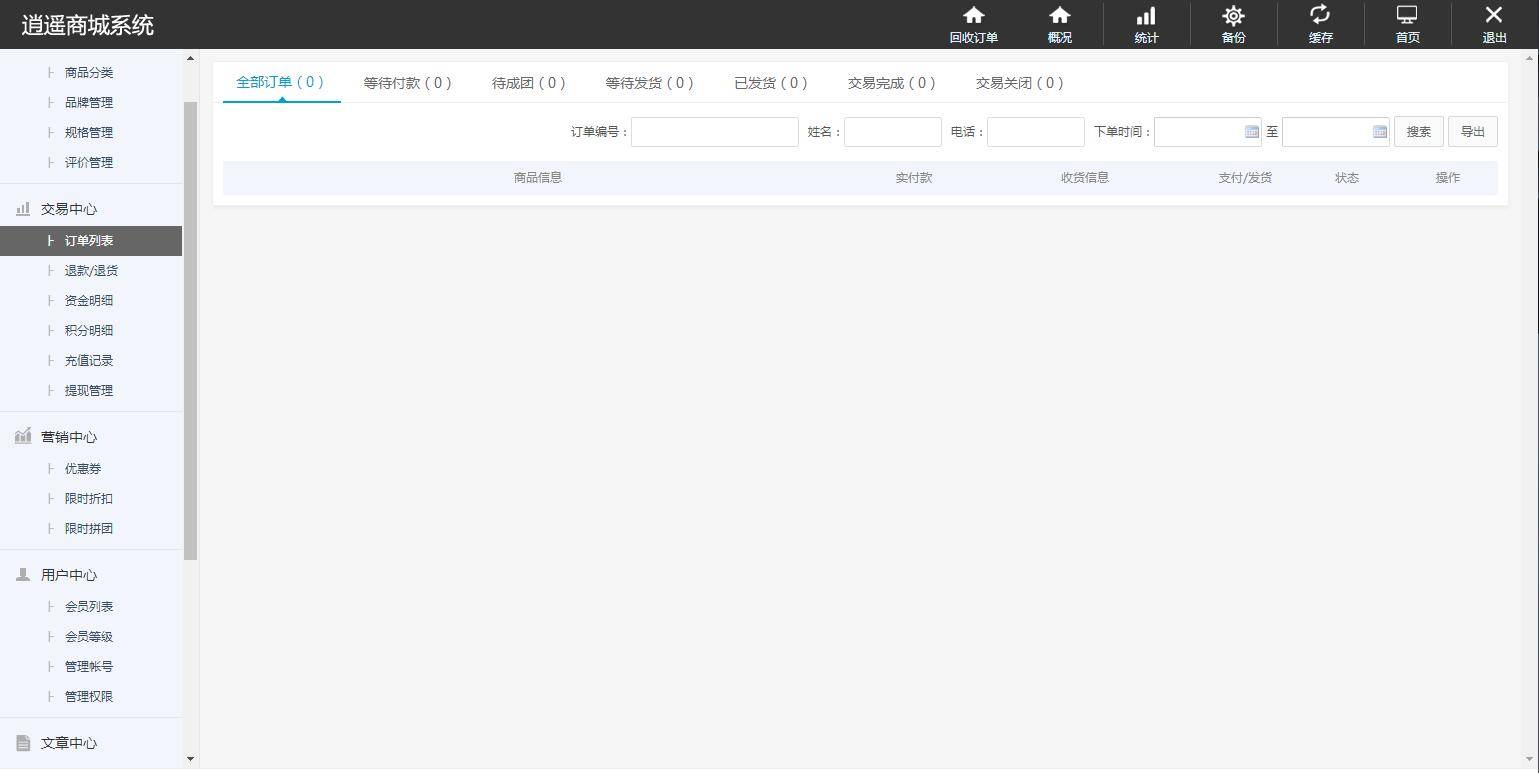Click the 概况 overview icon
The image size is (1539, 773).
click(x=1058, y=22)
